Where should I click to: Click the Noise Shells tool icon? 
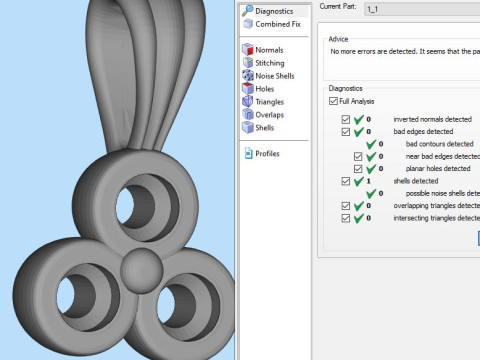248,76
